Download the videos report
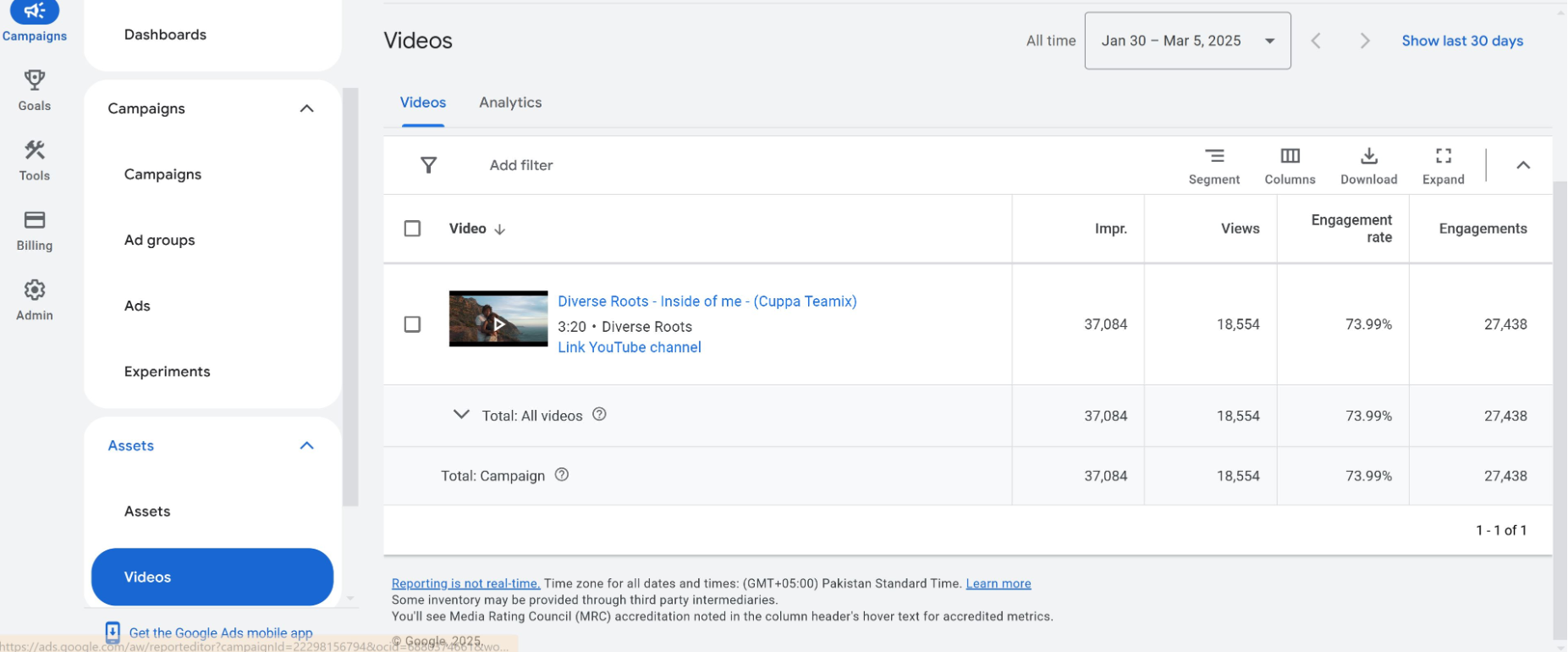The width and height of the screenshot is (1568, 652). 1368,166
